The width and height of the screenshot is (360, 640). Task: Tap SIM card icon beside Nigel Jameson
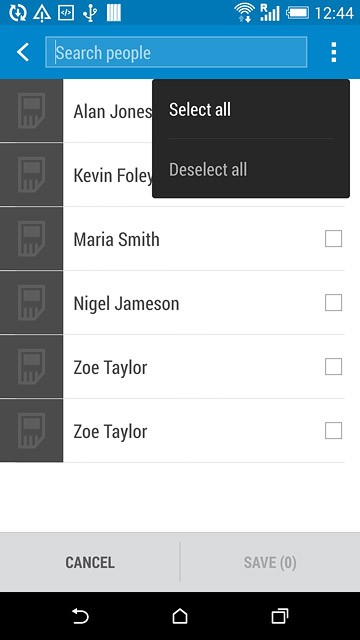tap(31, 303)
